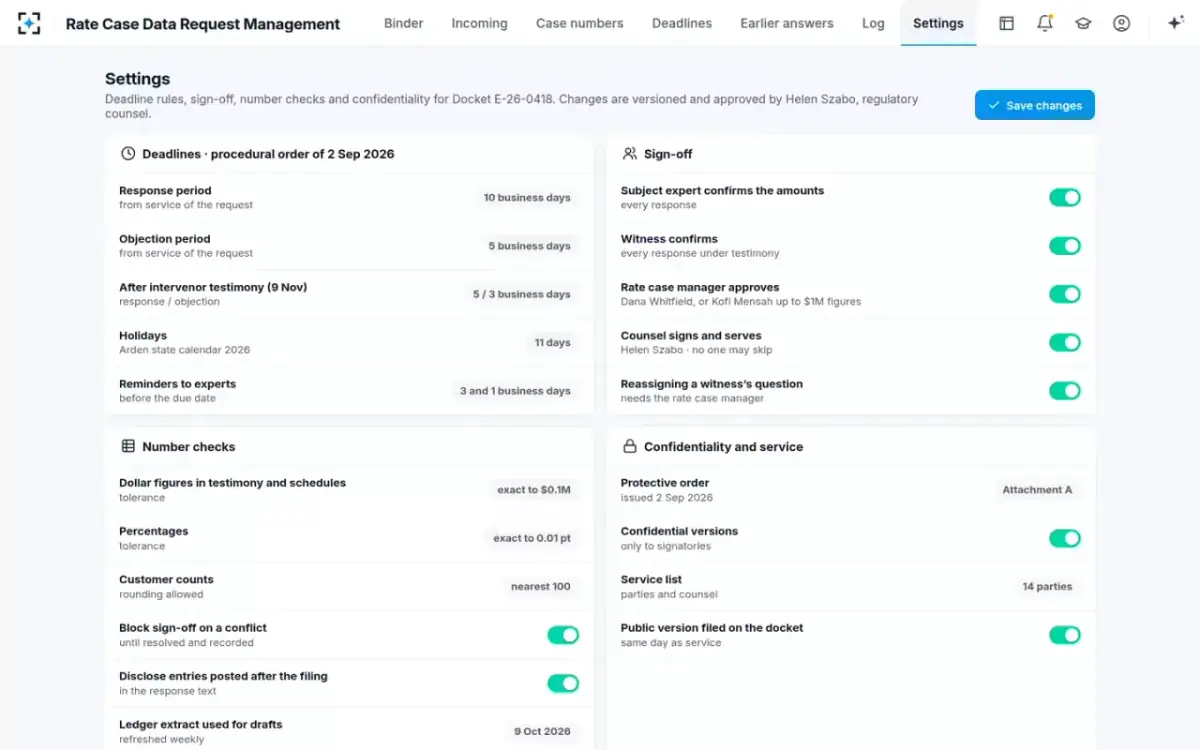
Task: Click Dana Whitfield approver description text
Action: pyautogui.click(x=741, y=301)
